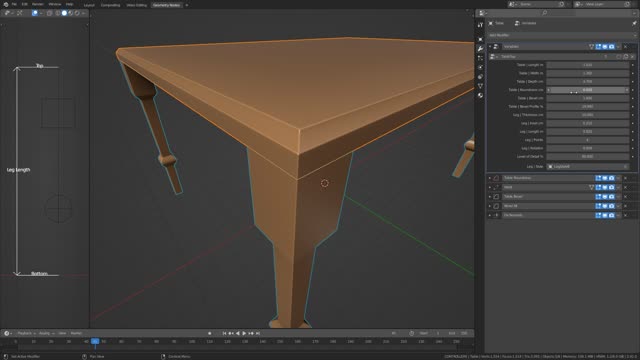Screen dimensions: 640x360
Task: Toggle X-ray in viewport header
Action: pos(49,13)
